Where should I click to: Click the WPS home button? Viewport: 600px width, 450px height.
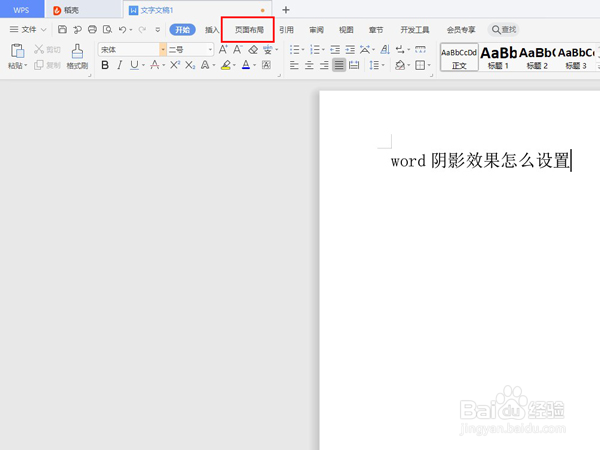coord(21,10)
